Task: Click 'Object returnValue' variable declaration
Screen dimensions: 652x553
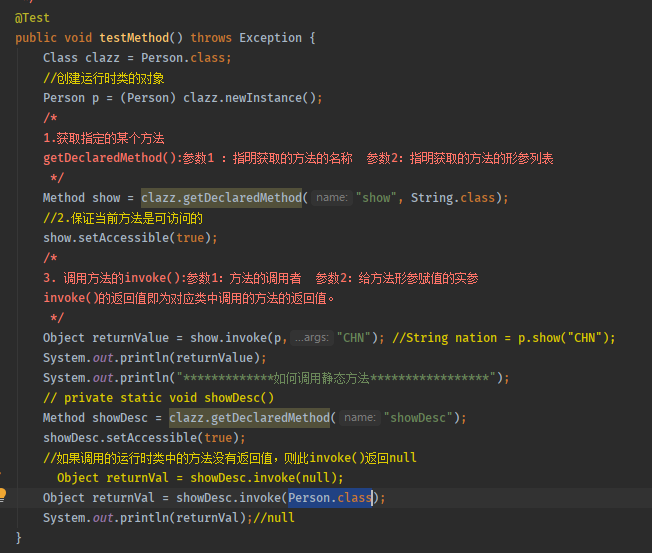Action: coord(106,338)
